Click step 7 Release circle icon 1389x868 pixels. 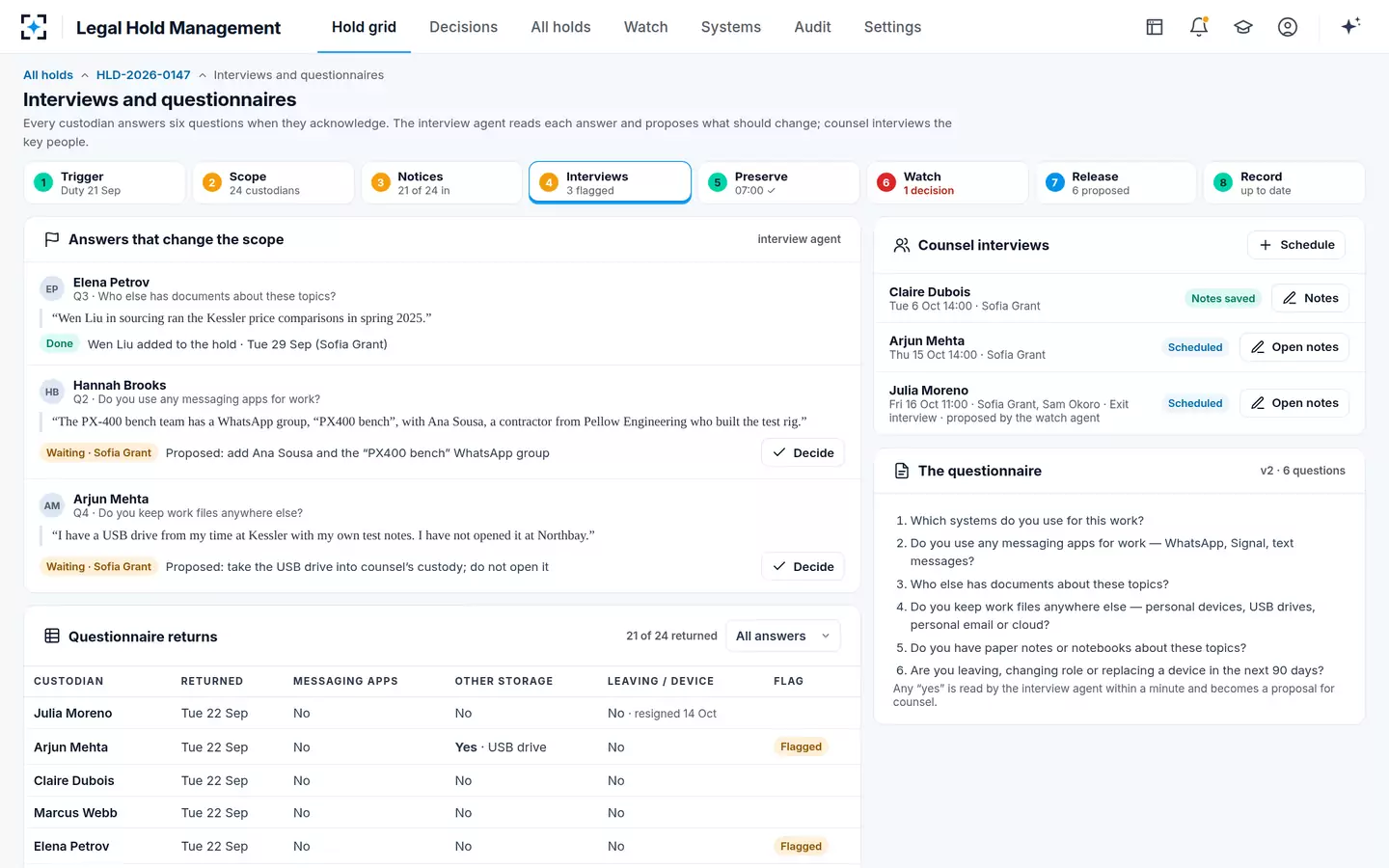[x=1055, y=182]
